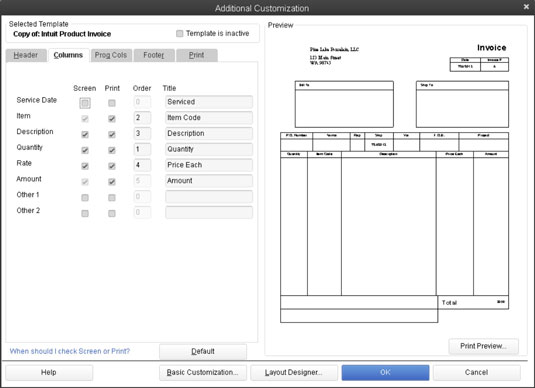The height and width of the screenshot is (388, 535).
Task: Edit the Price Each title field
Action: click(209, 165)
